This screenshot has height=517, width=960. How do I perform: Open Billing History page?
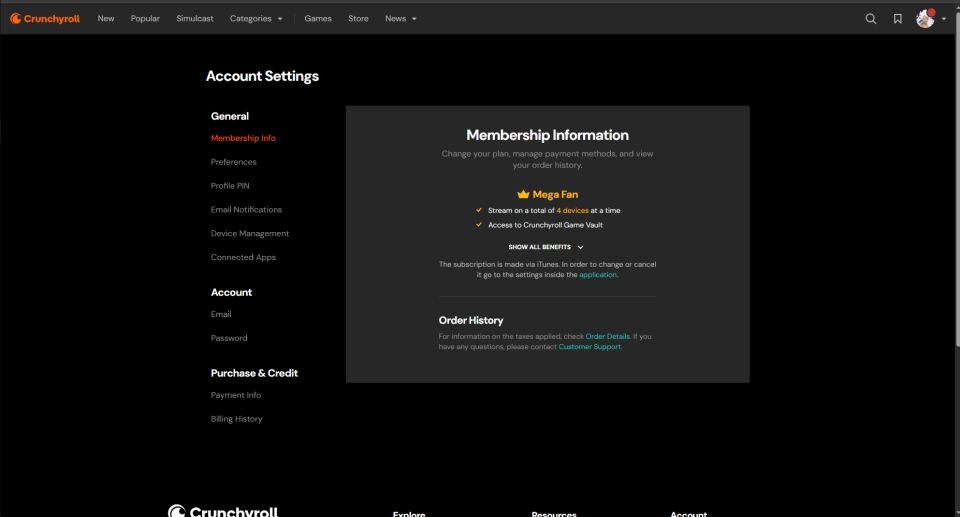tap(236, 419)
